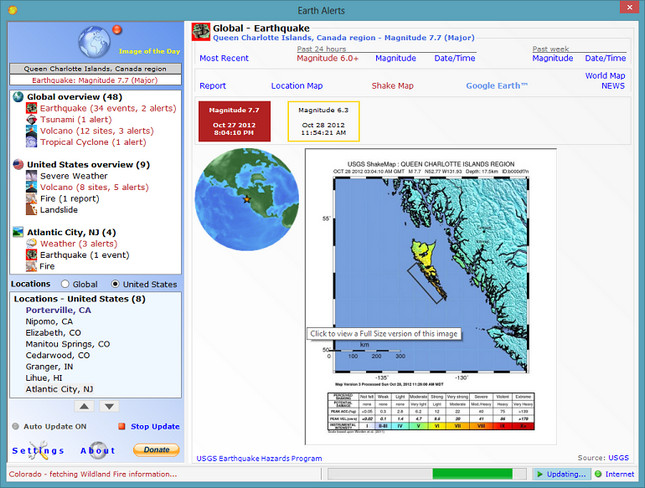The height and width of the screenshot is (488, 645).
Task: Select the Global locations radio button
Action: (66, 284)
